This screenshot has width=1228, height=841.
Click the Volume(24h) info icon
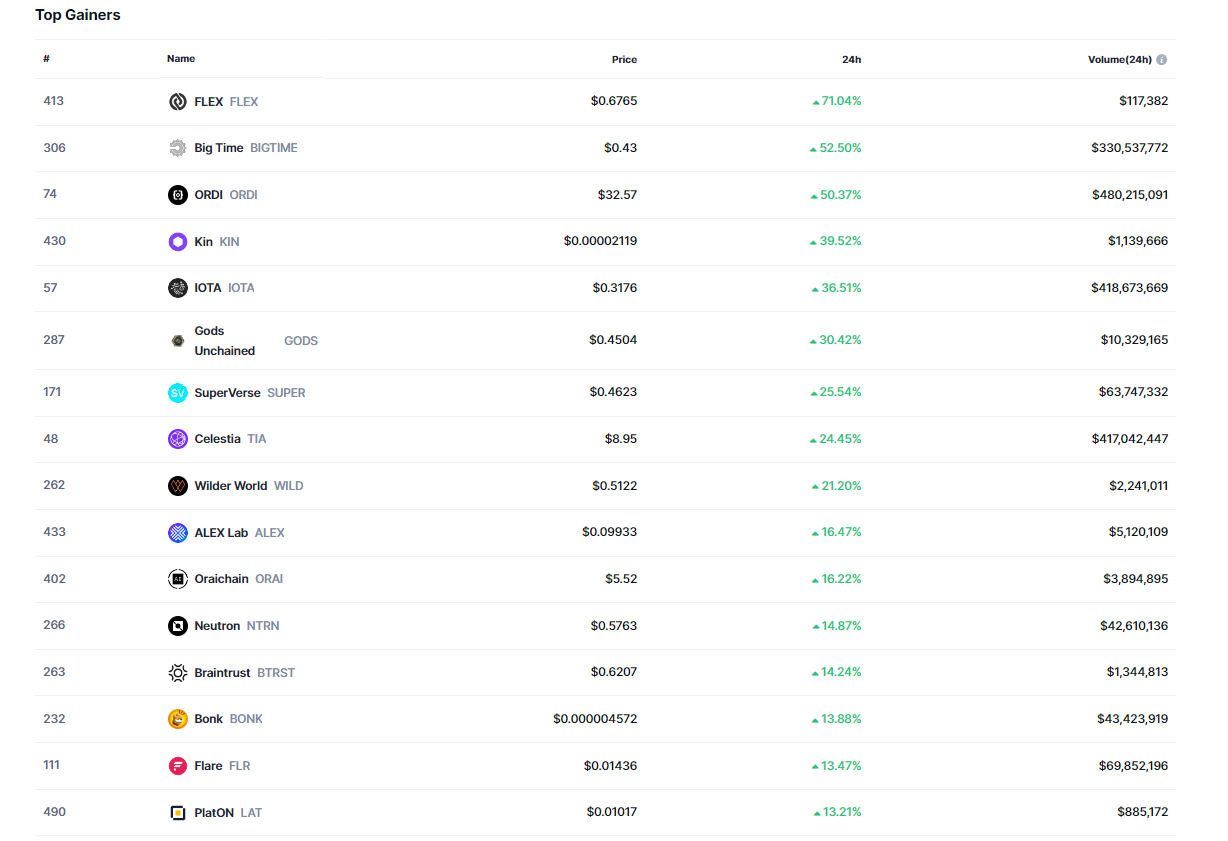pyautogui.click(x=1162, y=60)
